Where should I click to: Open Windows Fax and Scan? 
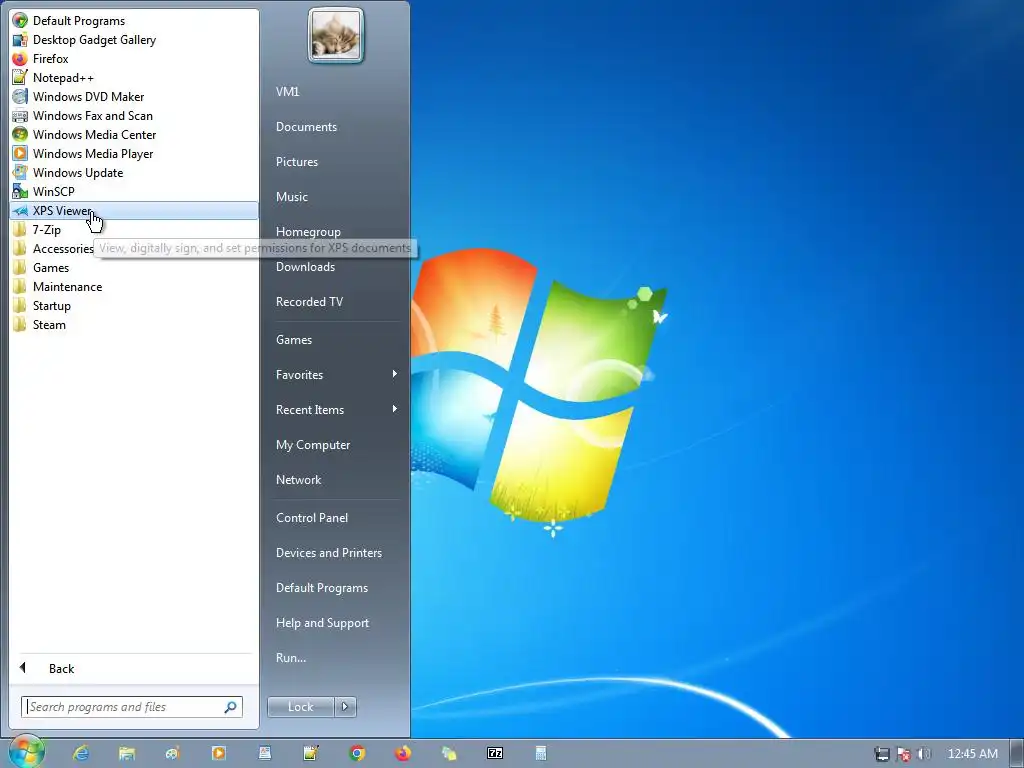pos(134,116)
